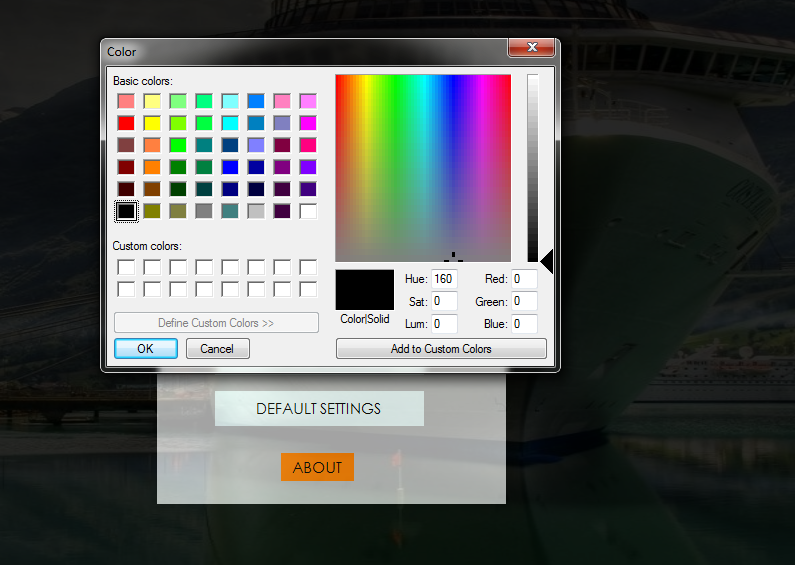Select the first empty custom color slot
Screen dimensions: 795x565
126,267
